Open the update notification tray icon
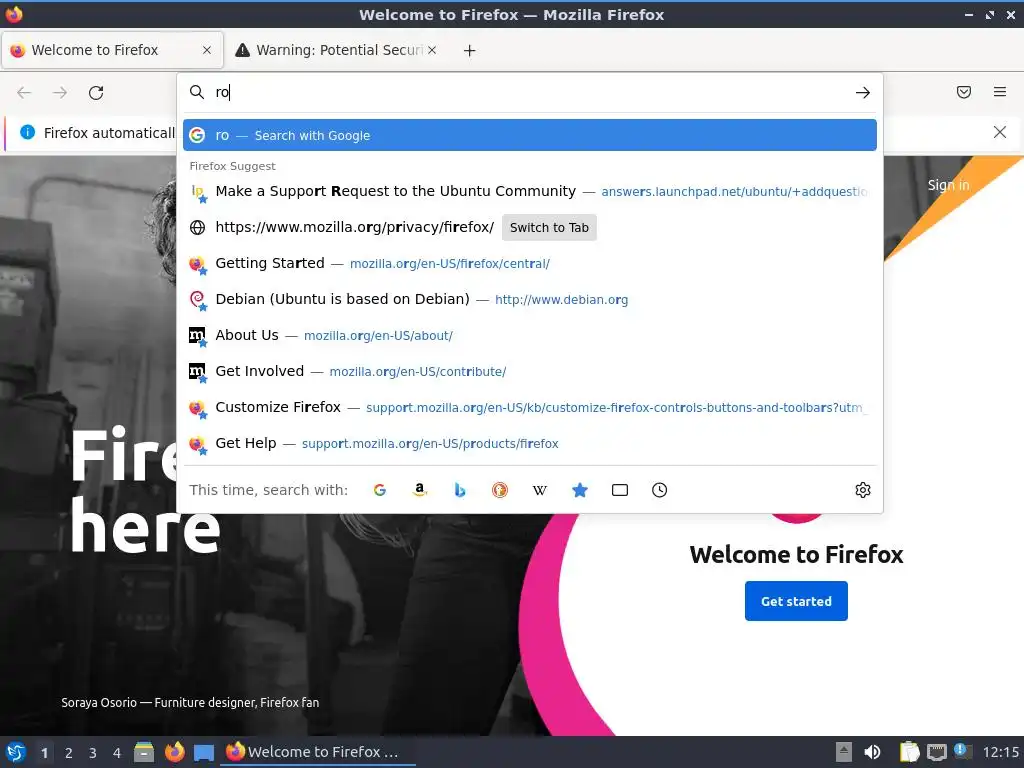The image size is (1024, 768). [x=963, y=751]
